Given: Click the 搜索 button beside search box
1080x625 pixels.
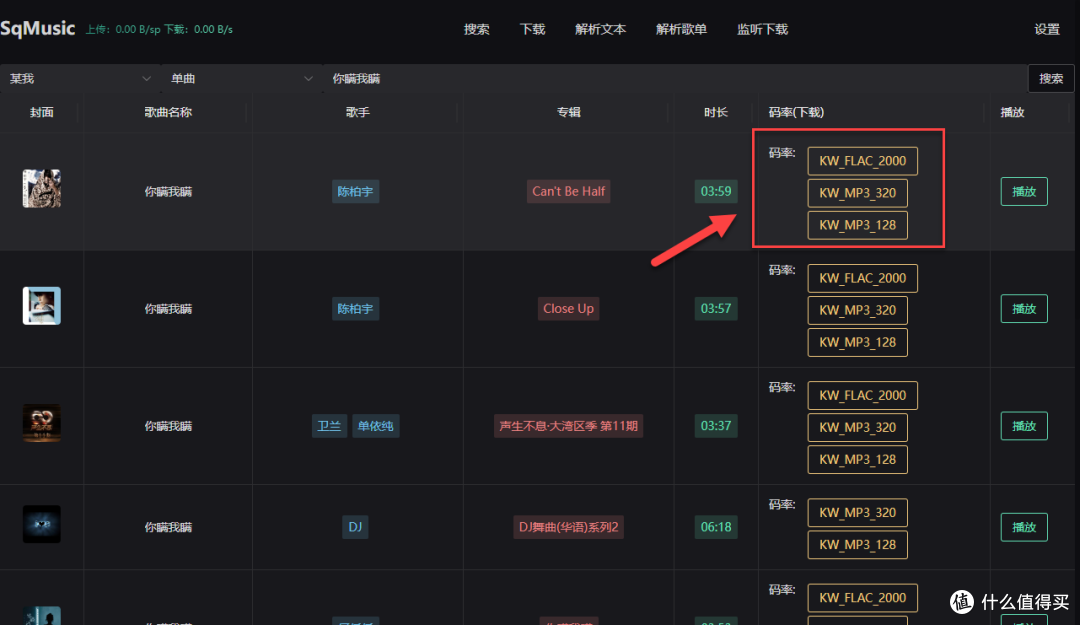Looking at the screenshot, I should (x=1050, y=78).
